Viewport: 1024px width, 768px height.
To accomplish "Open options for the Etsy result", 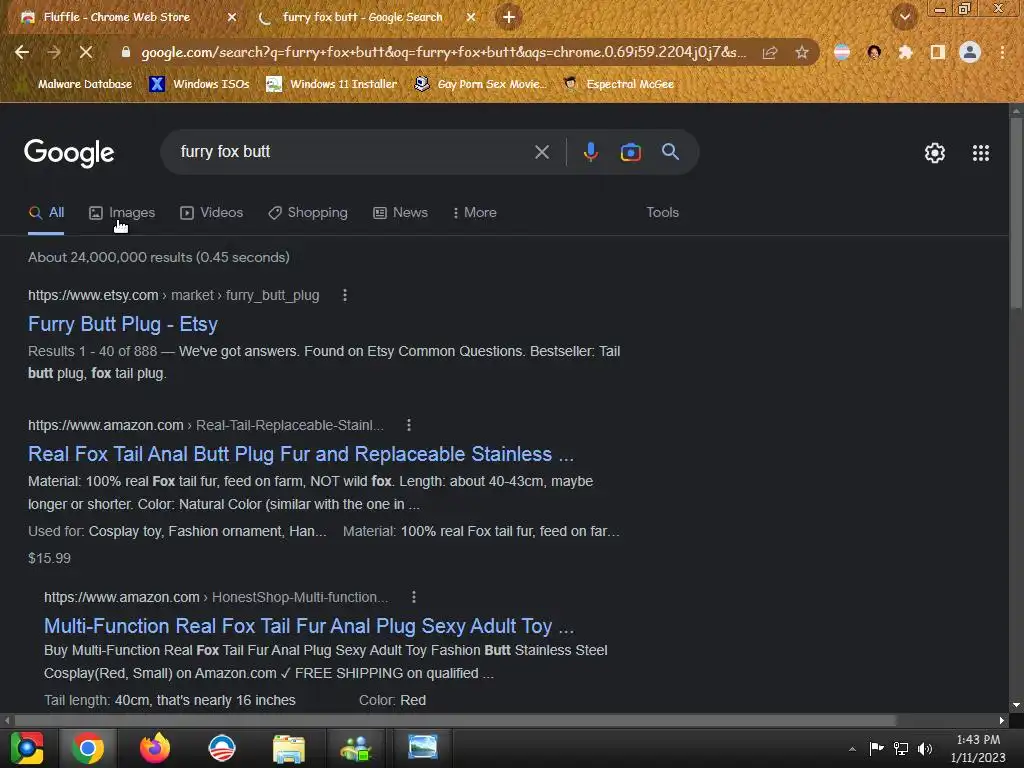I will (345, 295).
